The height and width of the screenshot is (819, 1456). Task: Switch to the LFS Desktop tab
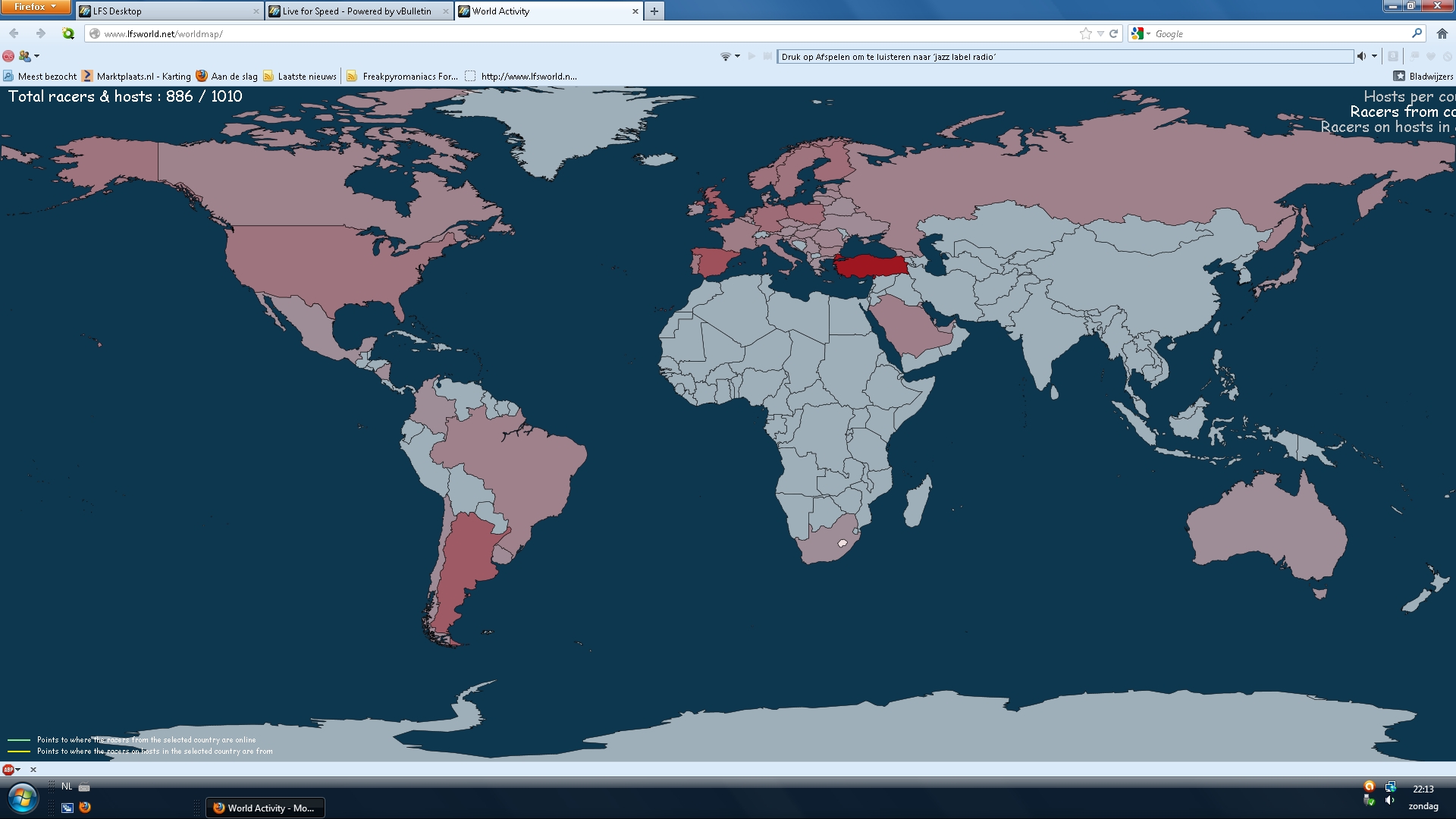pos(167,11)
